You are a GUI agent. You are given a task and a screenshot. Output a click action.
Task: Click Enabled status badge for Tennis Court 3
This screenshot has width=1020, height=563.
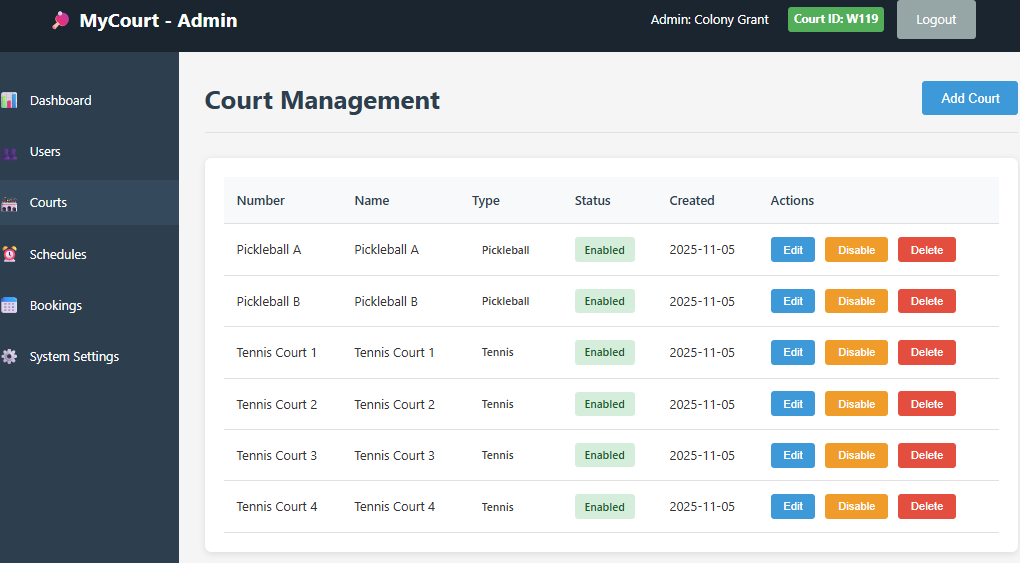point(604,455)
